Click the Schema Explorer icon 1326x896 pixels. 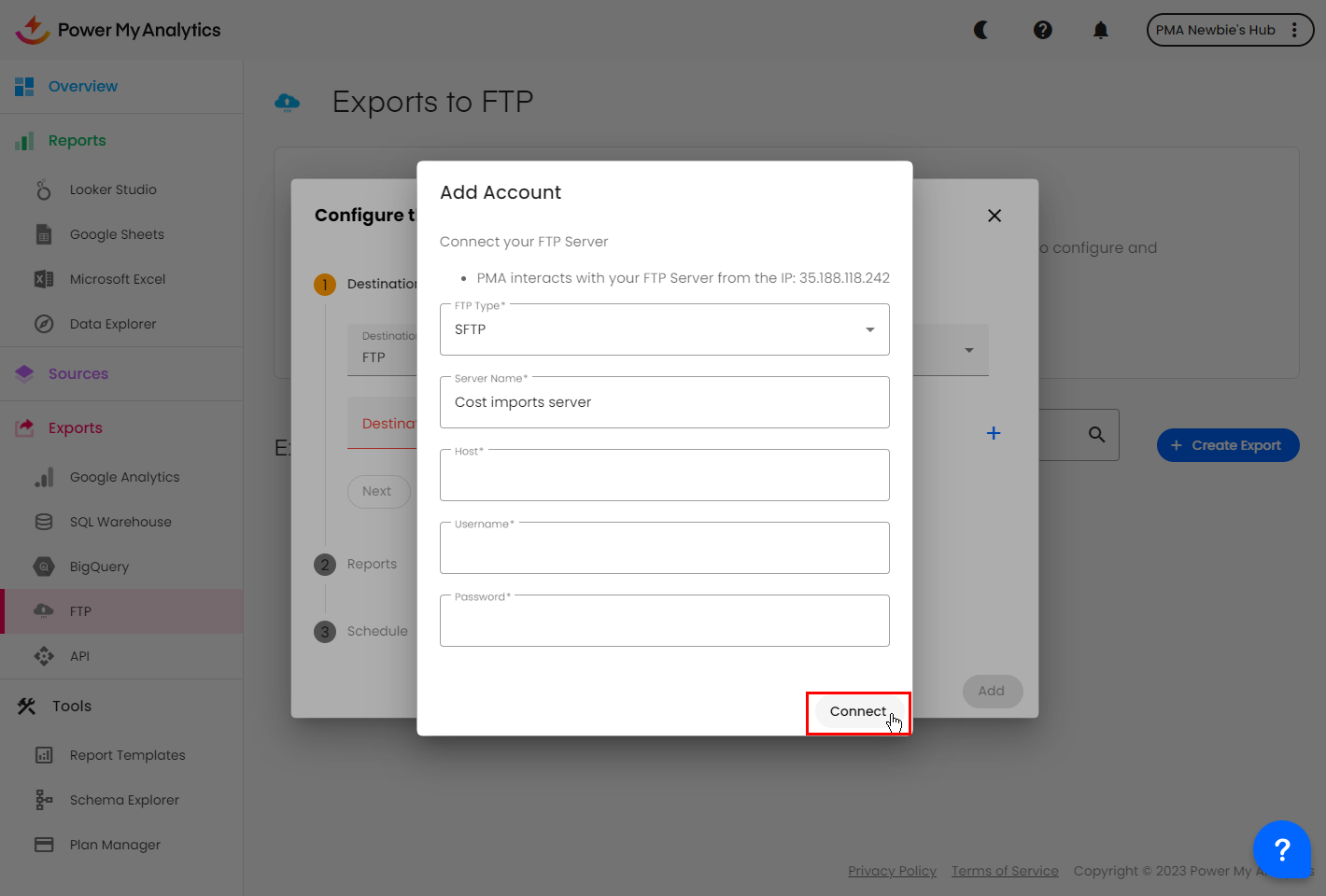[44, 800]
